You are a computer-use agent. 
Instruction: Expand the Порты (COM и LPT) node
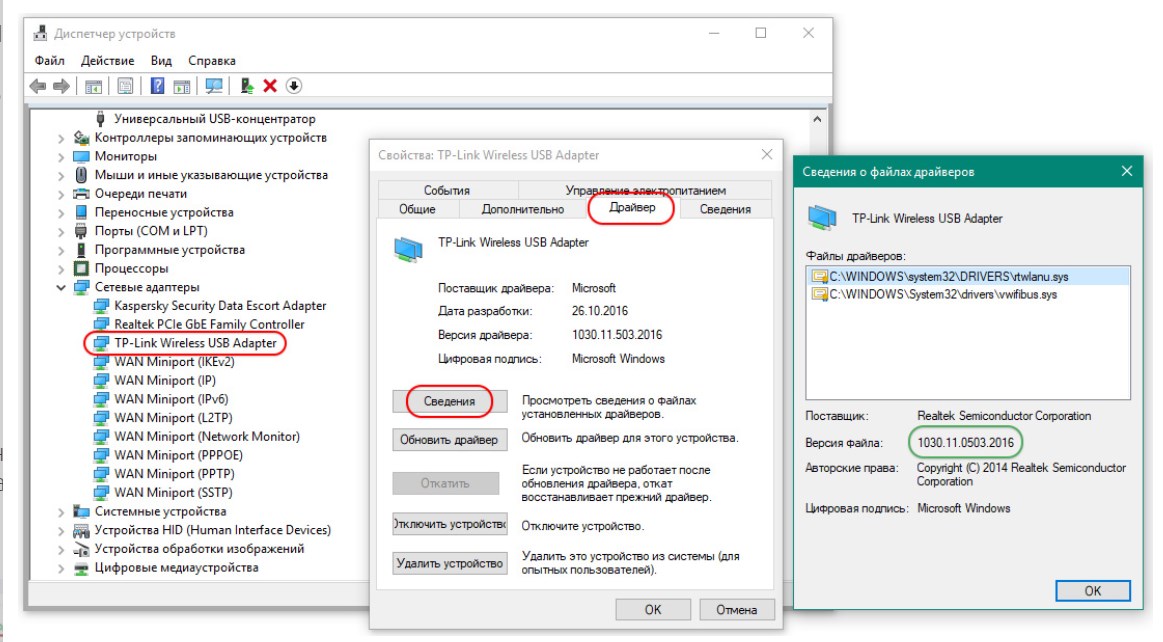(62, 231)
